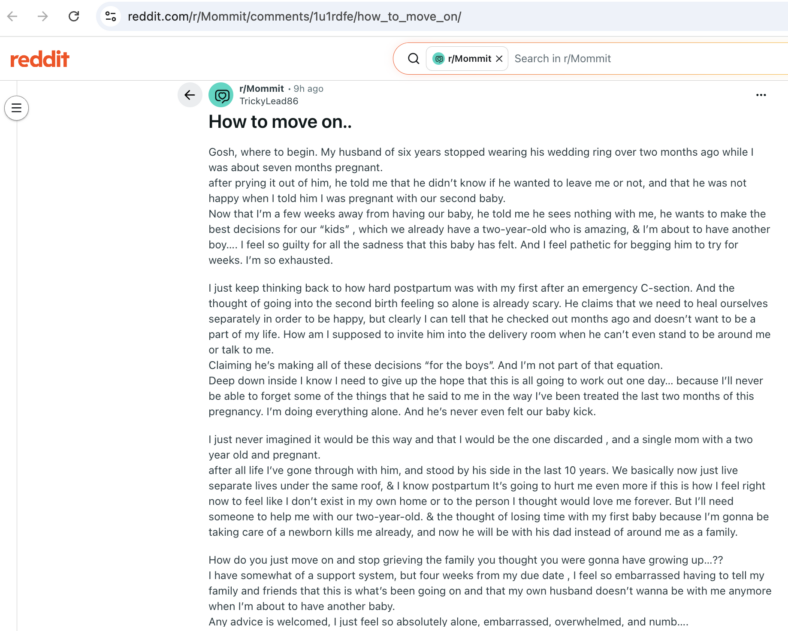Go to Reddit home via logo
This screenshot has height=631, width=788.
[40, 59]
